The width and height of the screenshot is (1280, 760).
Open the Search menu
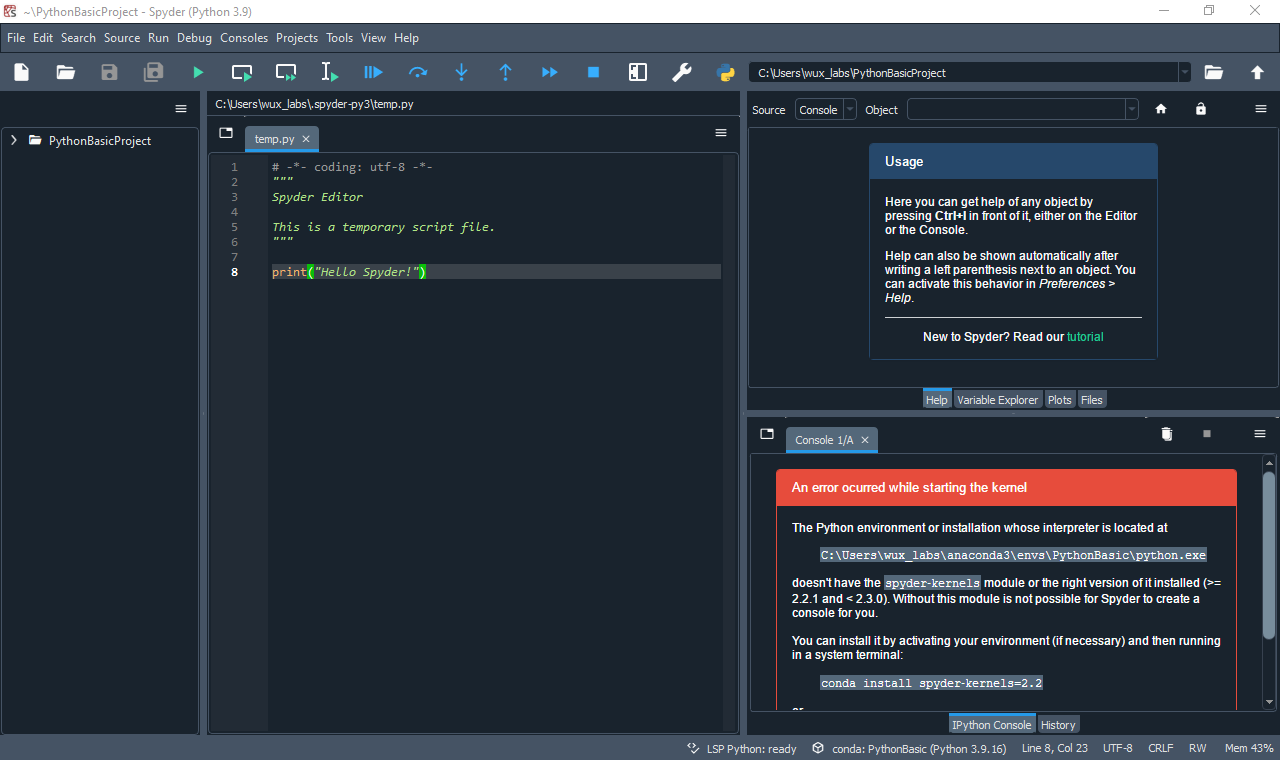78,38
